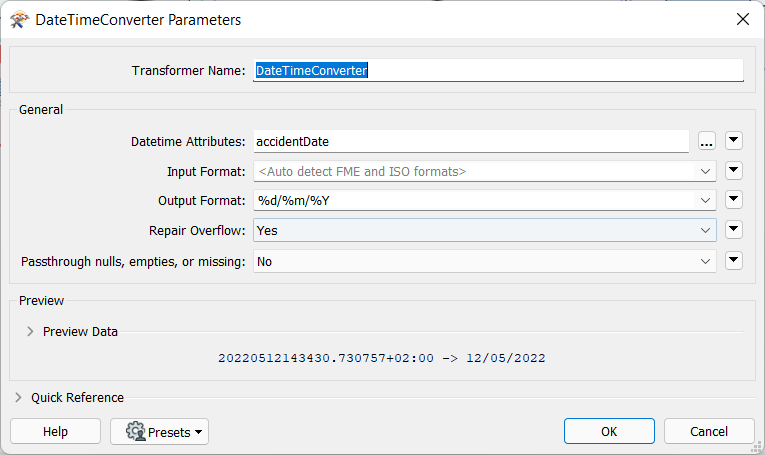The height and width of the screenshot is (455, 765).
Task: Open the arrow menu beside Output Format
Action: [x=733, y=201]
